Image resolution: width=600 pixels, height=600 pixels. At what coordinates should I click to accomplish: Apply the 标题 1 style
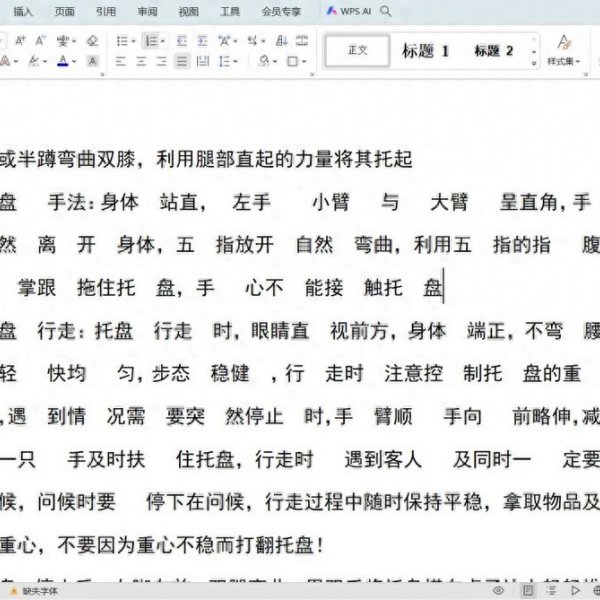pos(426,50)
